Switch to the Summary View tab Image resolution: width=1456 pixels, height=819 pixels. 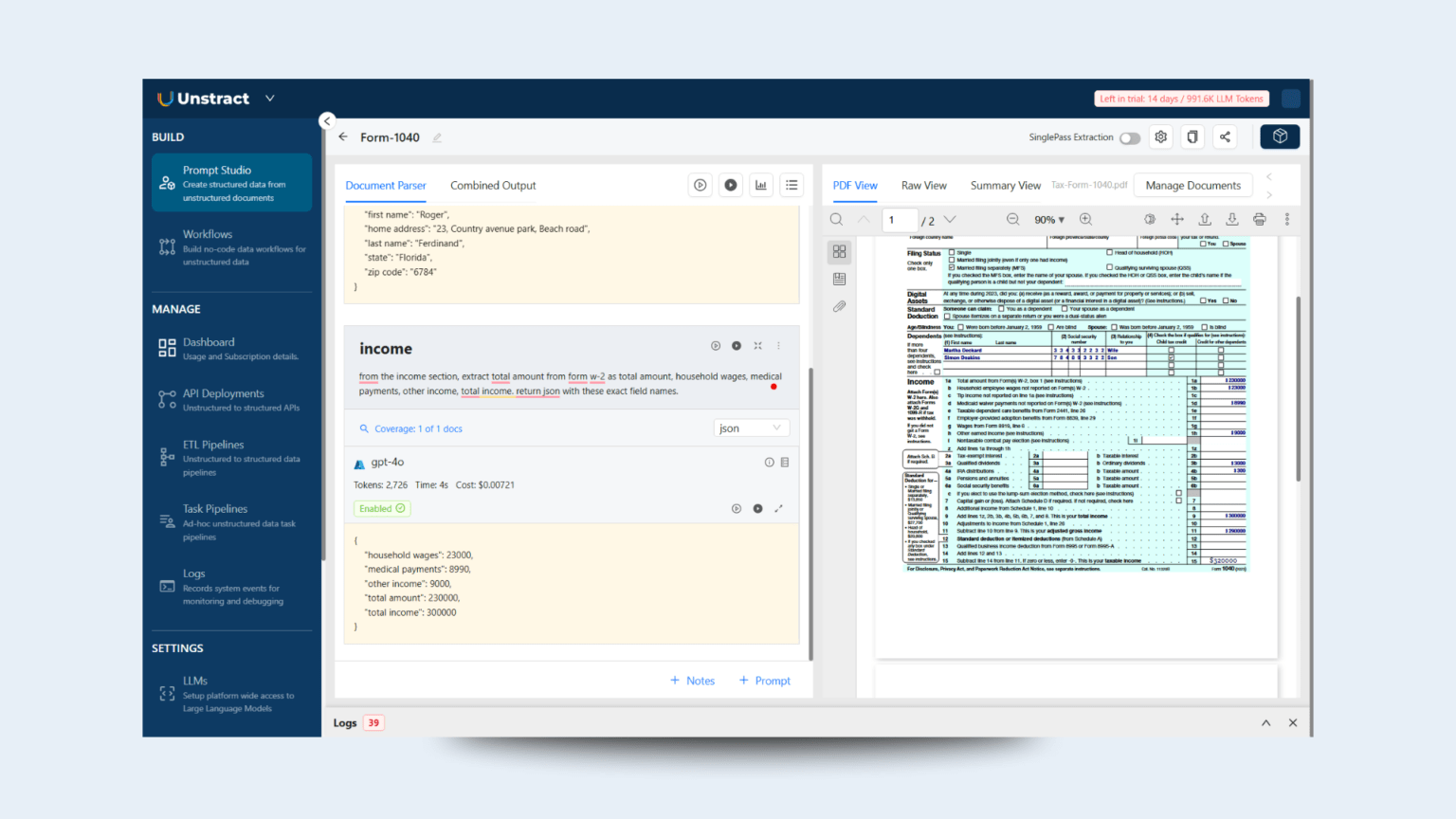[x=1005, y=185]
